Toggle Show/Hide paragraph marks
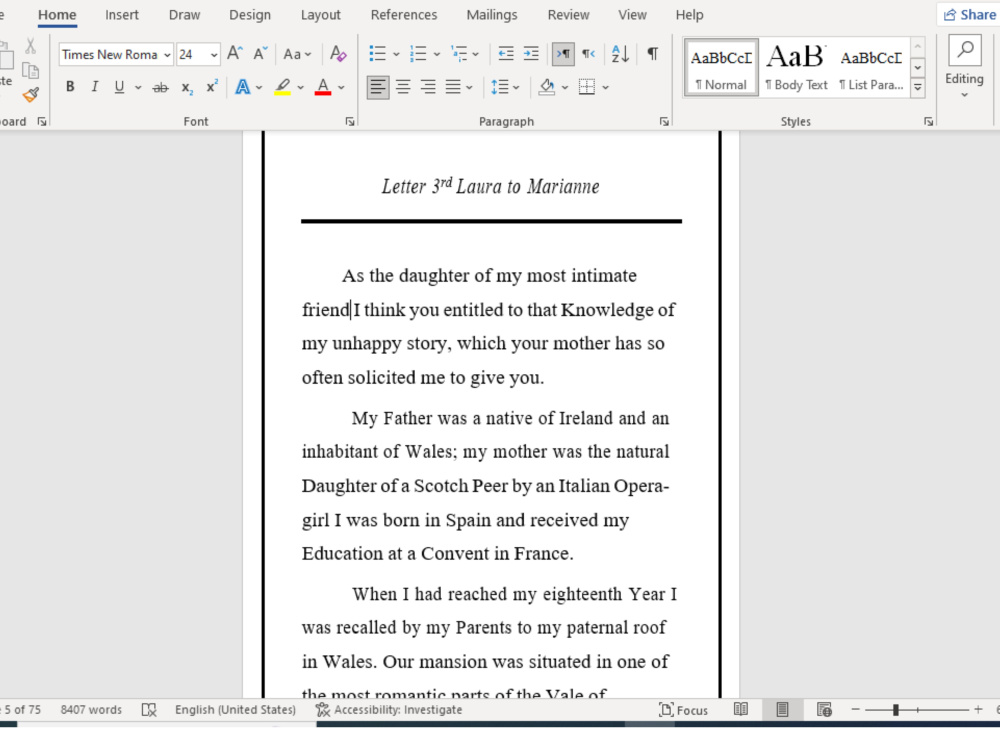This screenshot has height=750, width=1000. pos(652,54)
